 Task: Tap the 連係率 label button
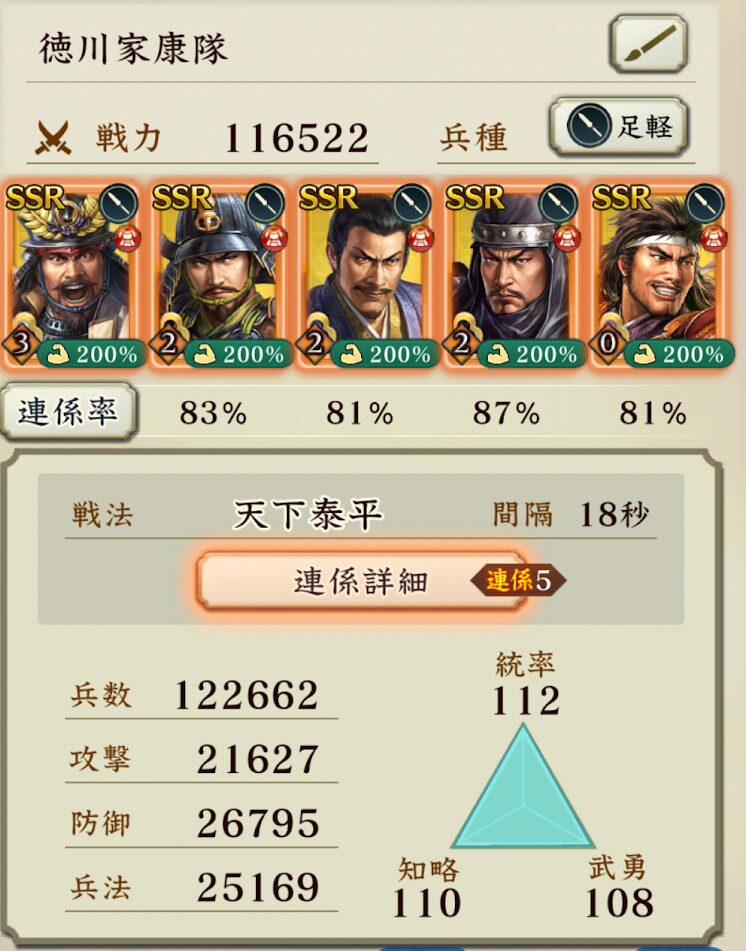coord(68,412)
